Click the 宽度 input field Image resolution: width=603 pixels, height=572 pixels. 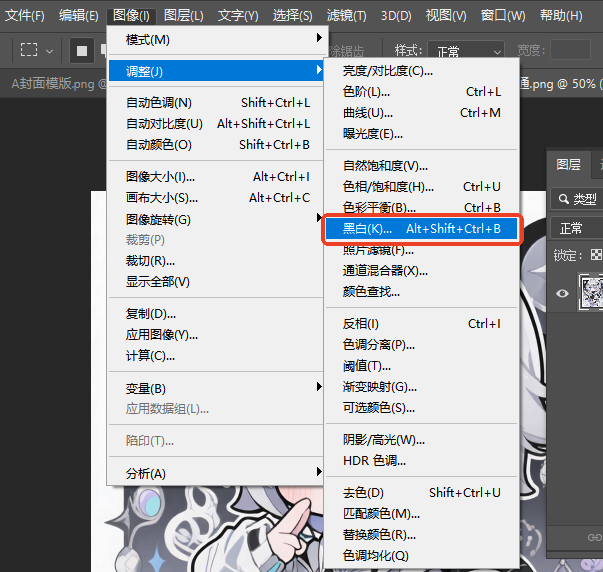pyautogui.click(x=570, y=50)
